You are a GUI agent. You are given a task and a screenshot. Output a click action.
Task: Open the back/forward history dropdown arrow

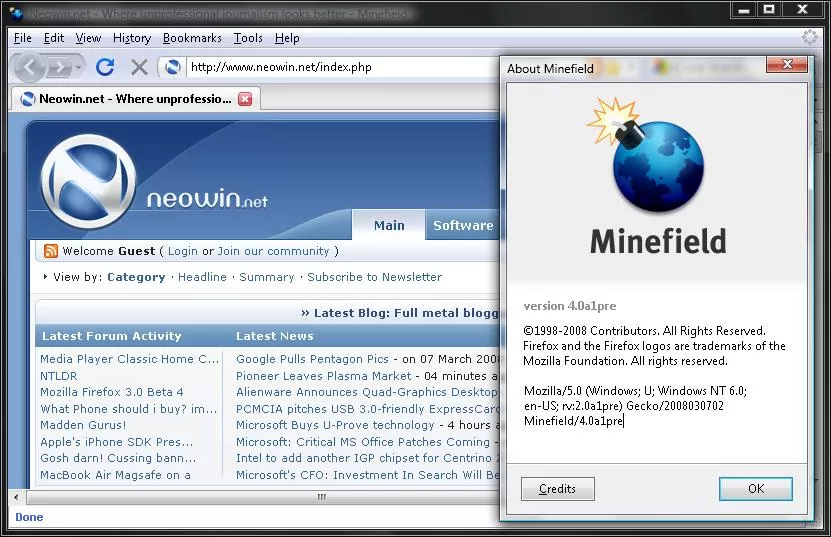tap(78, 67)
